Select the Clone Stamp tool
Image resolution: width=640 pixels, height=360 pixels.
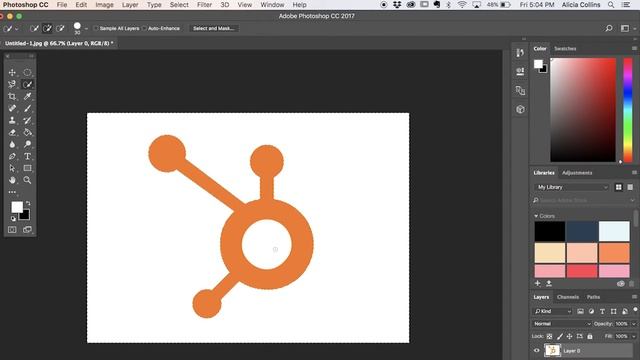click(12, 120)
